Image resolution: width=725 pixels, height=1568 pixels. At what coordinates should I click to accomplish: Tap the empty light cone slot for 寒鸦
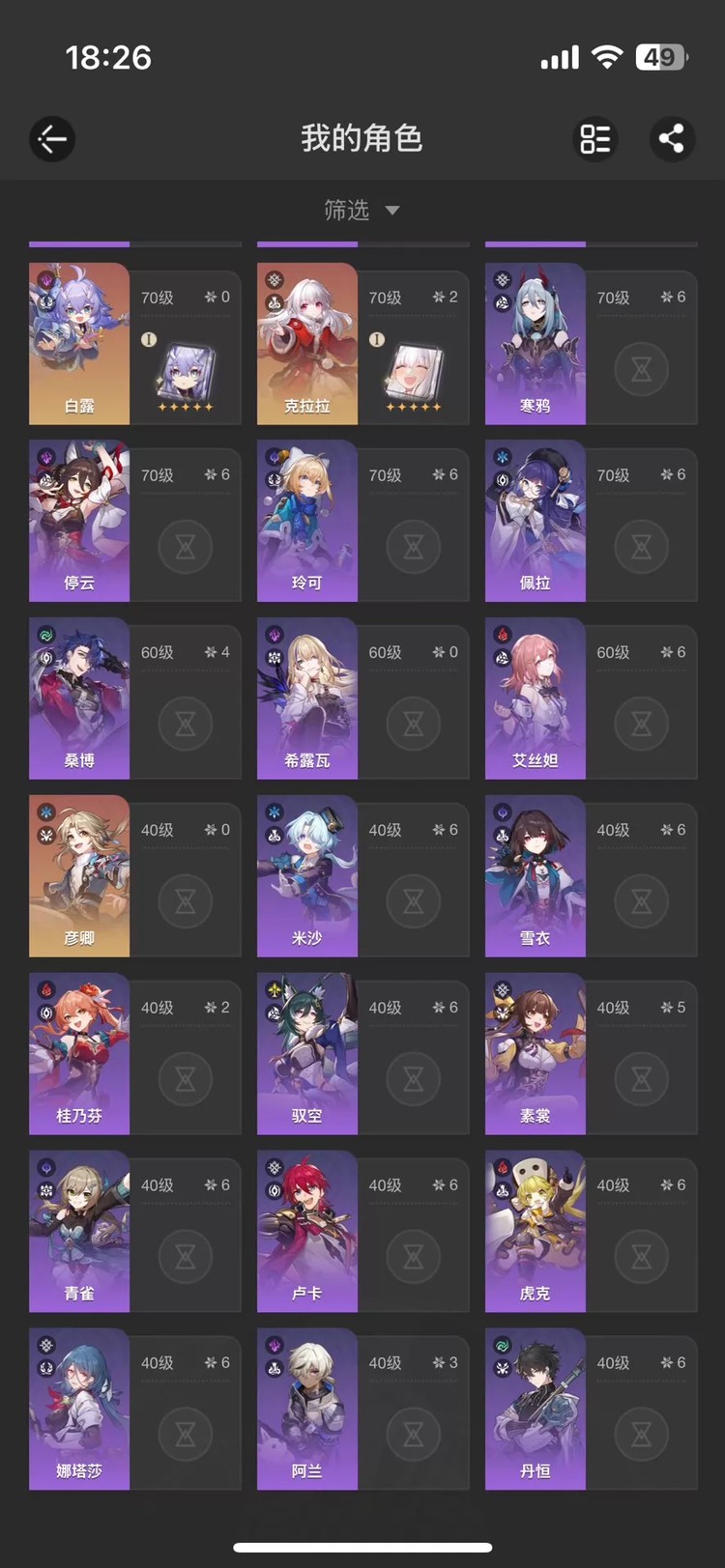coord(642,369)
